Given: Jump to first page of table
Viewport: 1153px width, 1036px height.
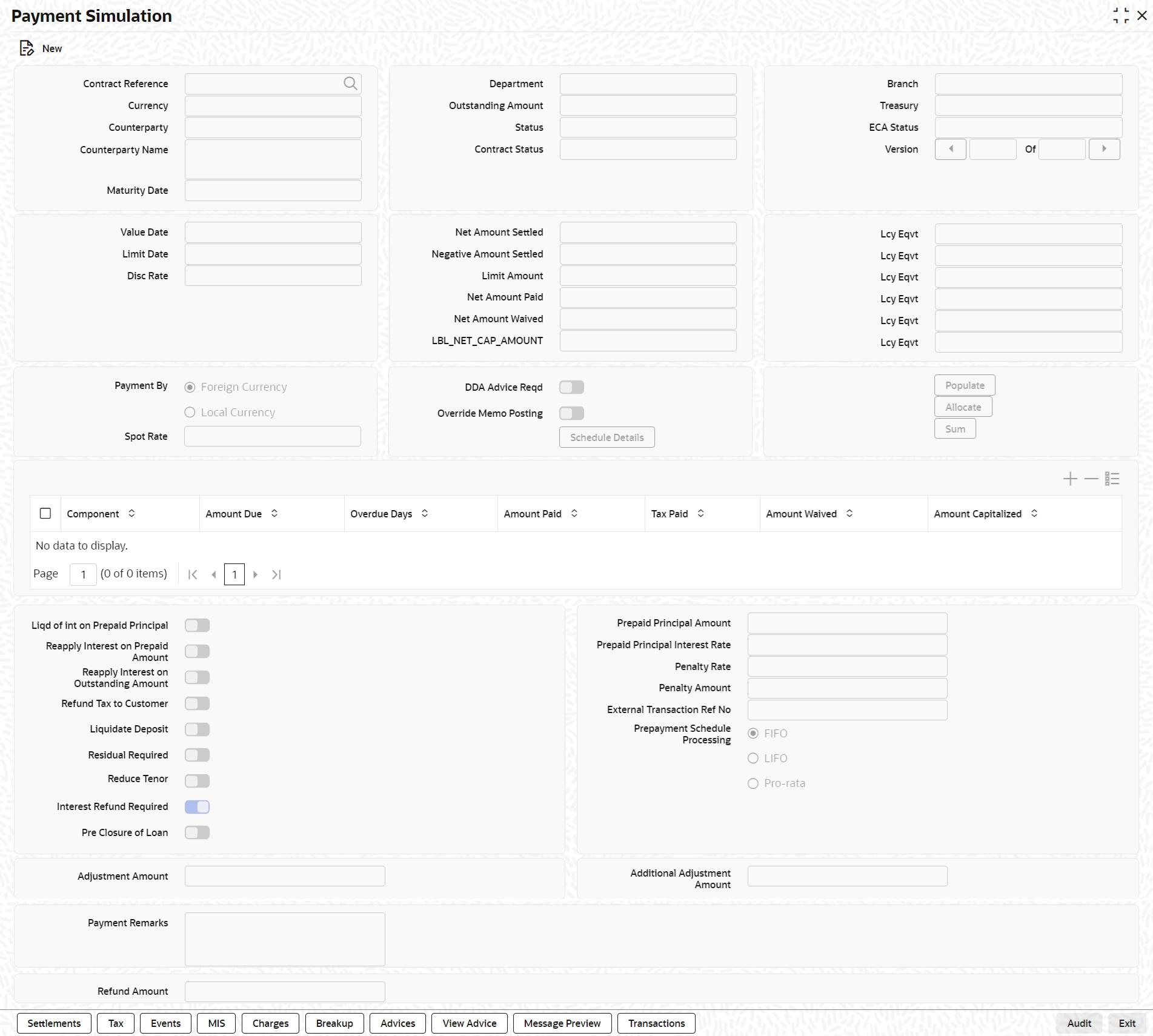Looking at the screenshot, I should click(x=193, y=574).
